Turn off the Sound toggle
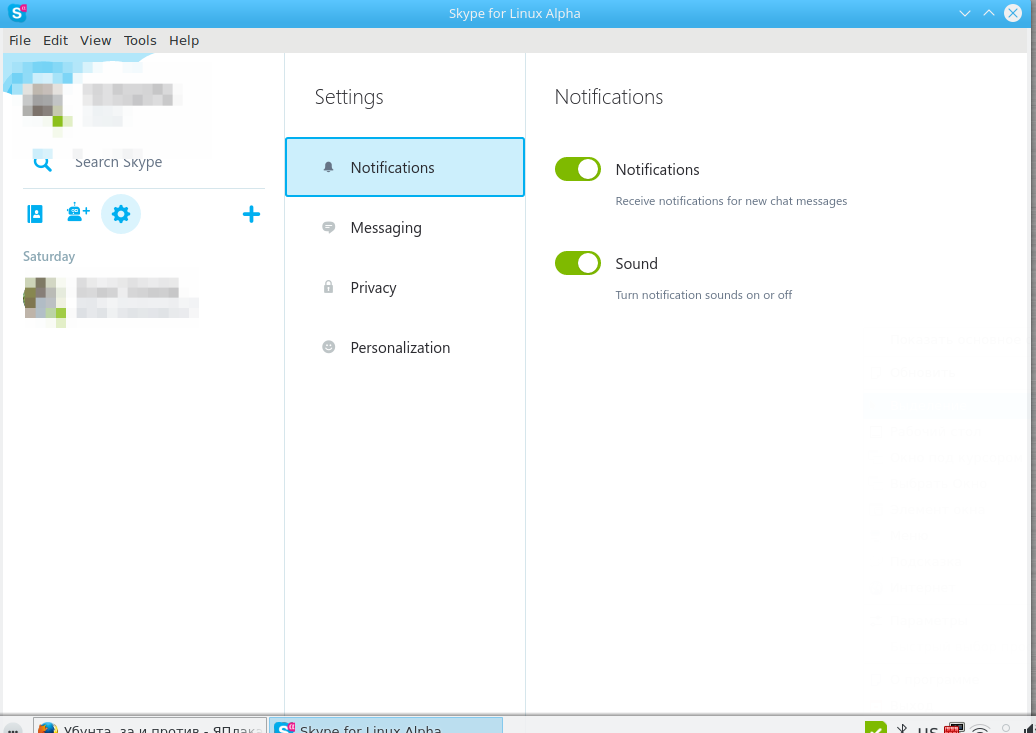The image size is (1036, 733). pos(577,263)
